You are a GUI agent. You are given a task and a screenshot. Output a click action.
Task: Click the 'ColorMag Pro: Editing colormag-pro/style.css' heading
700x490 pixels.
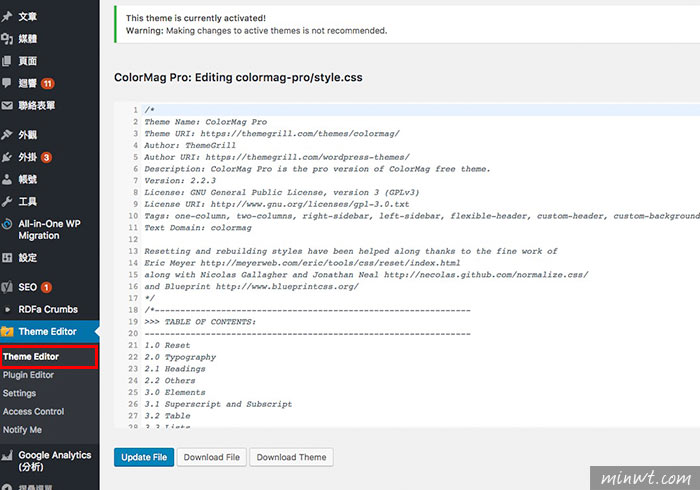point(238,78)
